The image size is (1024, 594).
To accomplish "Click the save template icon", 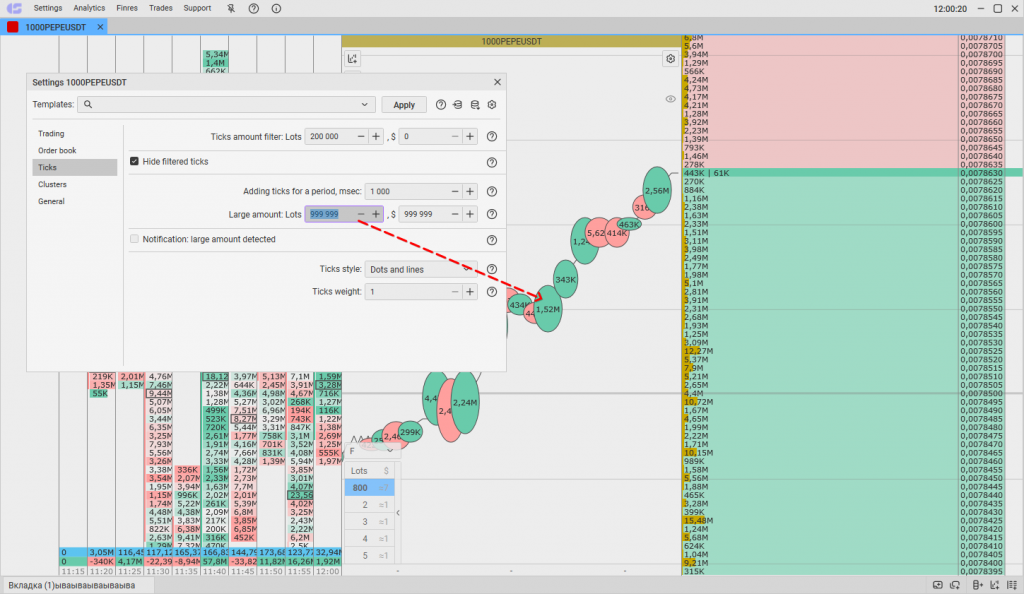I will tap(475, 104).
